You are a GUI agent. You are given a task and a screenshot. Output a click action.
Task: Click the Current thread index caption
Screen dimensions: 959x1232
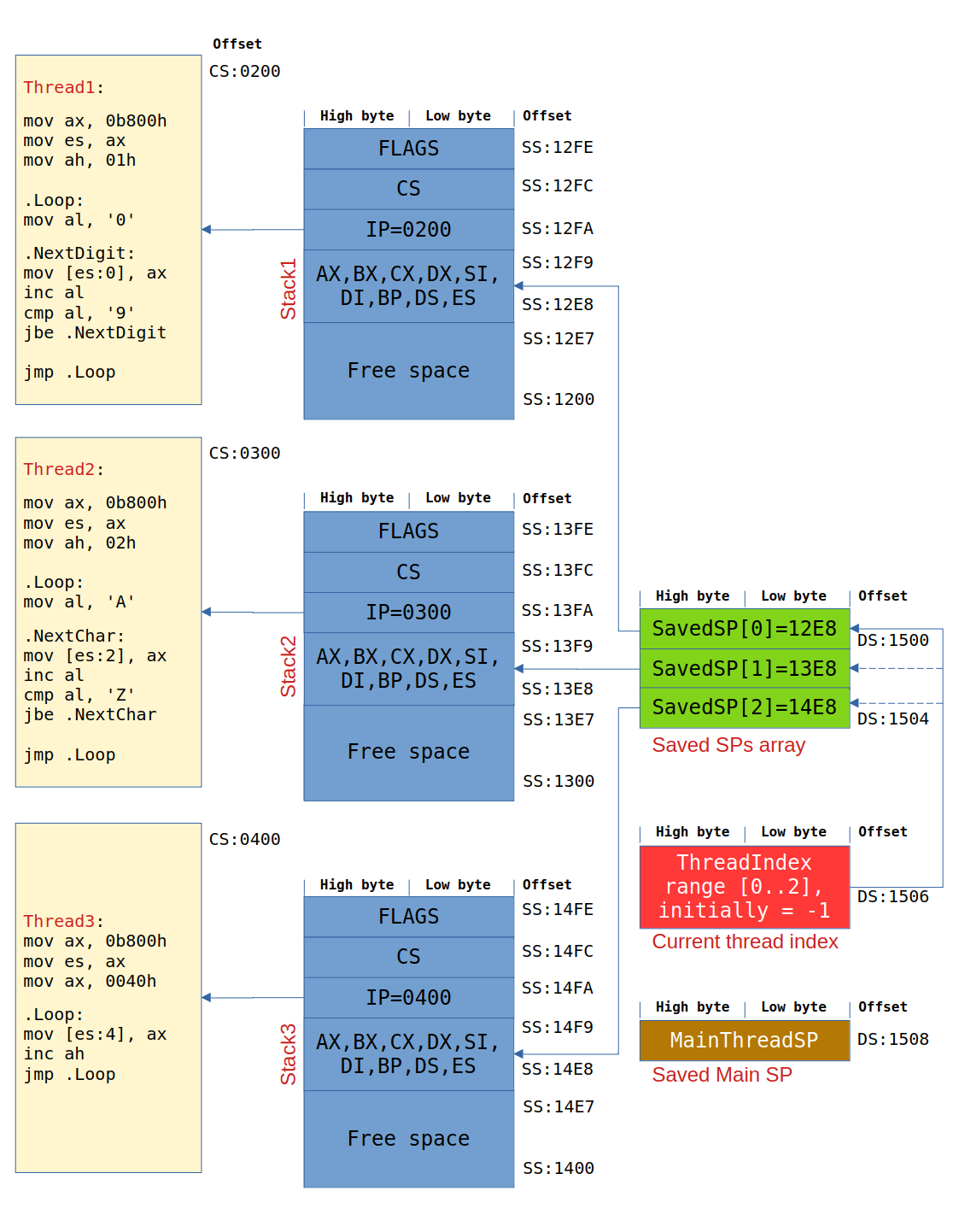point(745,942)
